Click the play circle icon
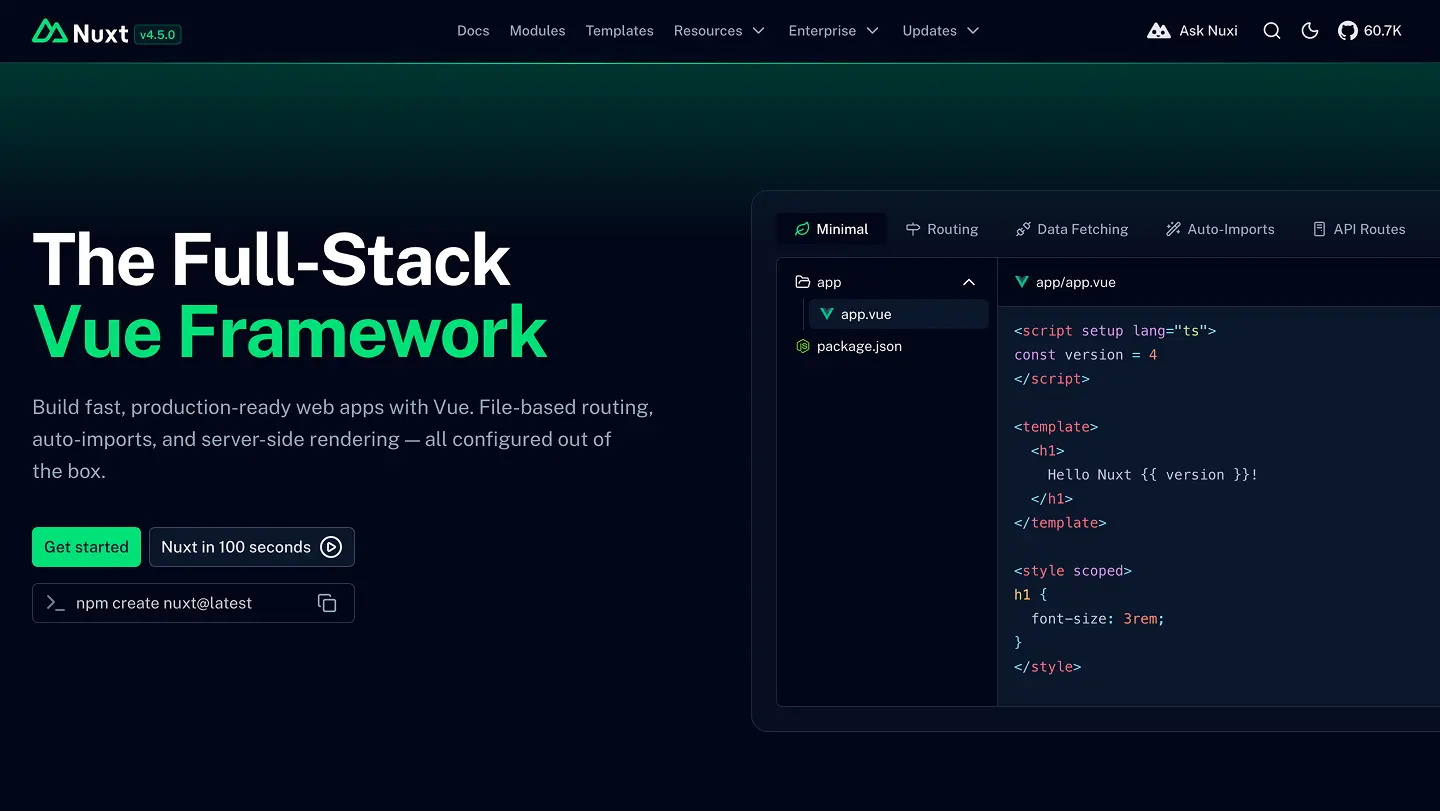Screen dimensions: 1440x811 331,547
